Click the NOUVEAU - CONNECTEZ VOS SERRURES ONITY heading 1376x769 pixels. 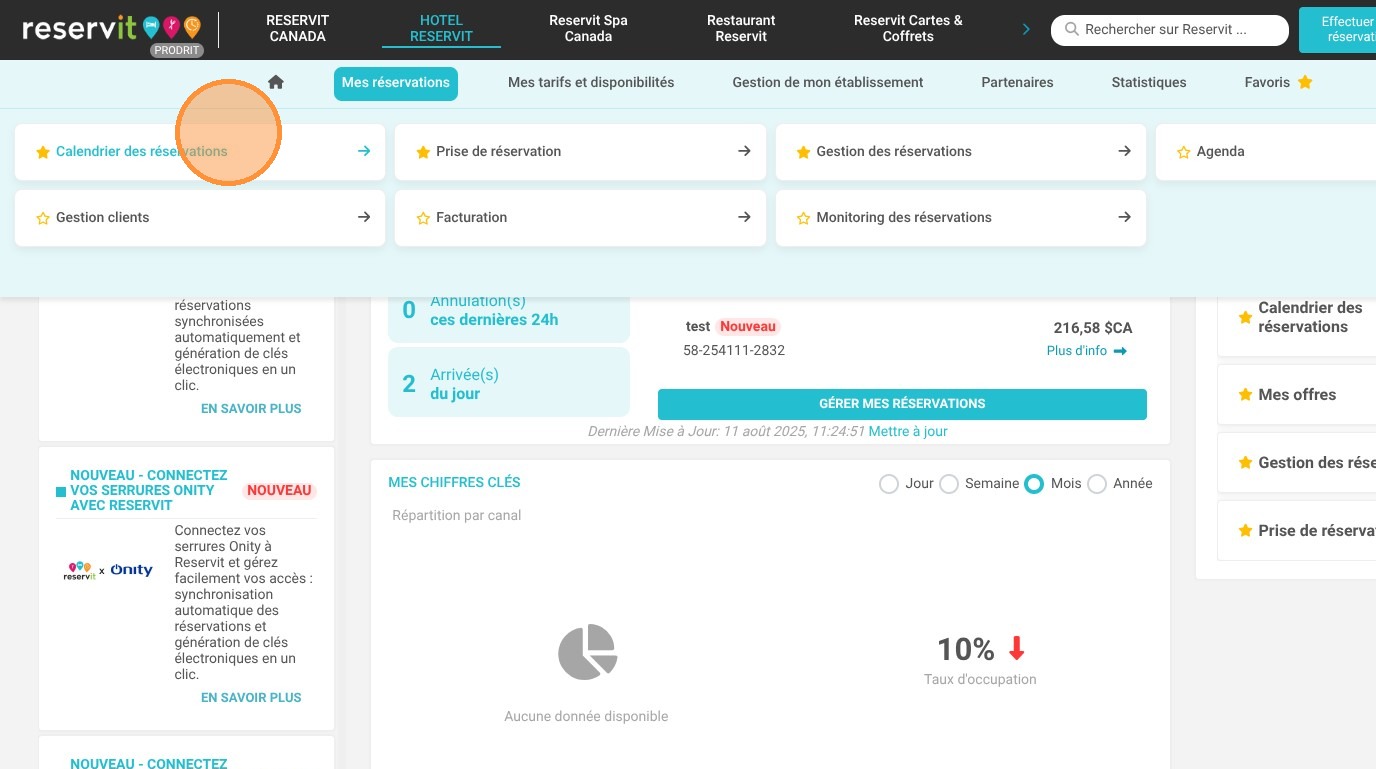pyautogui.click(x=149, y=490)
